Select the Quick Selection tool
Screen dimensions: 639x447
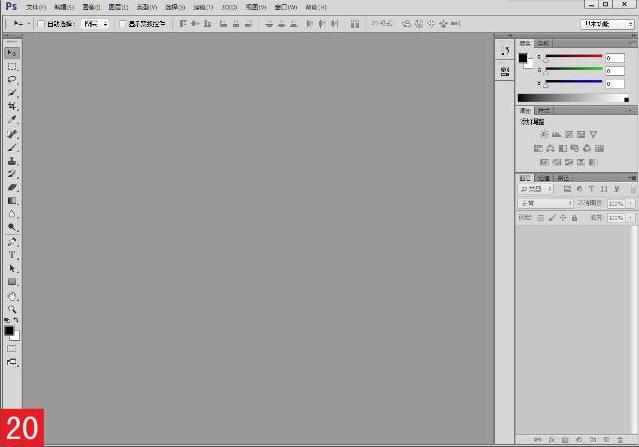12,93
